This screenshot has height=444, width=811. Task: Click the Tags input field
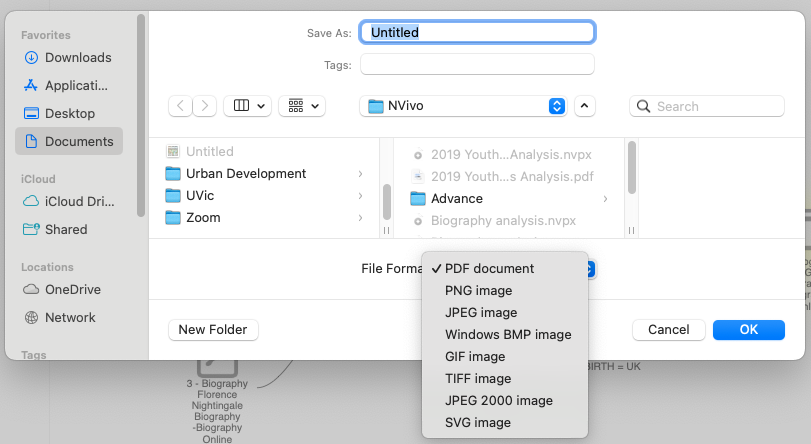477,65
